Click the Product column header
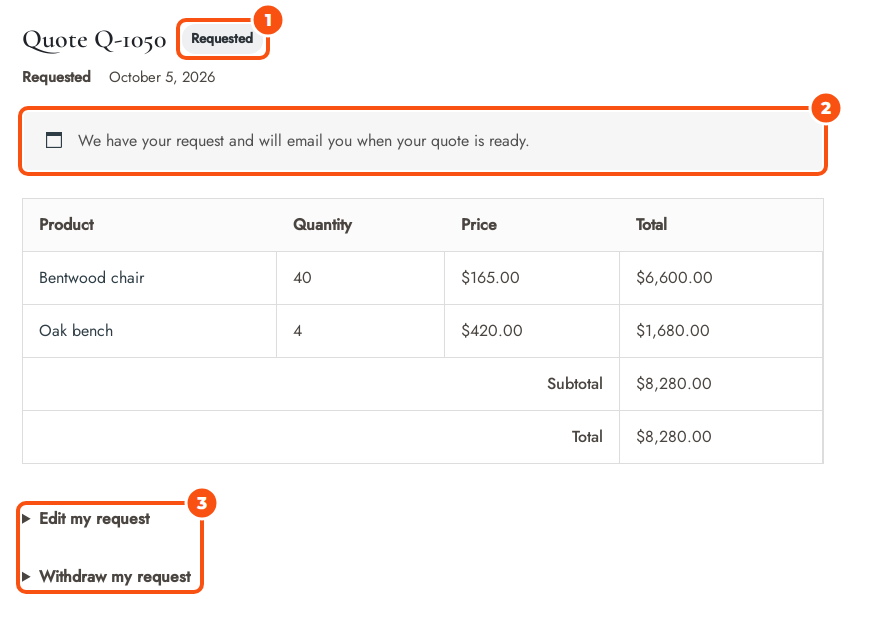This screenshot has height=620, width=874. 66,224
